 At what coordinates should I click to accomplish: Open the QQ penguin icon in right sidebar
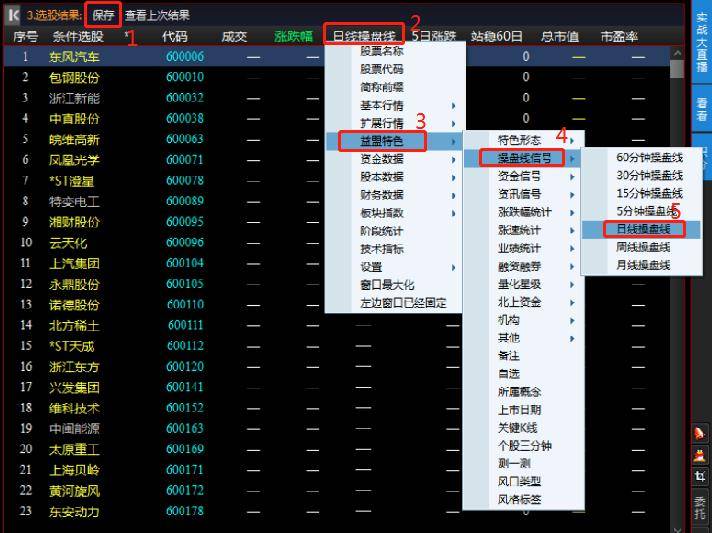[700, 454]
